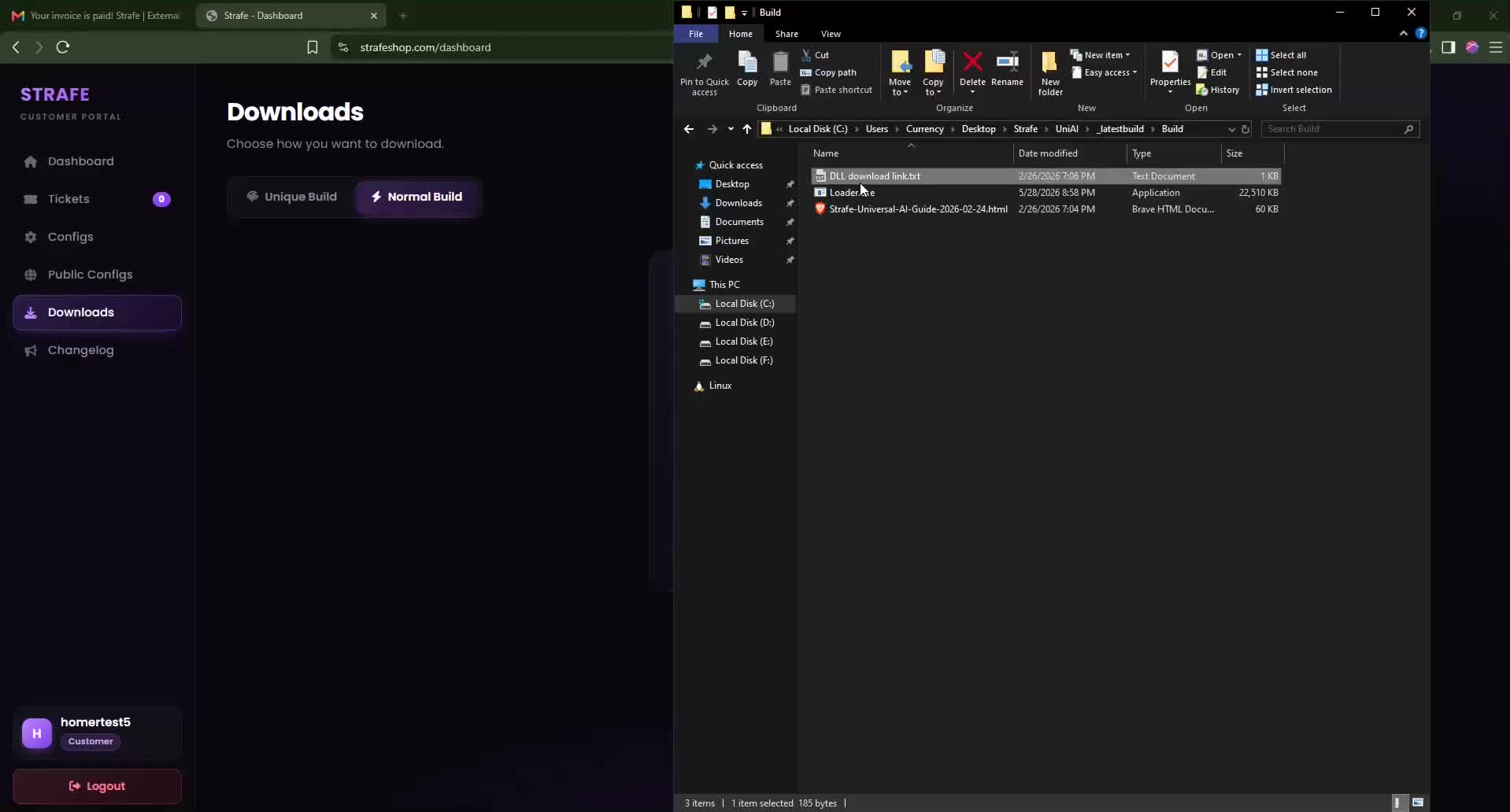
Task: Open Downloads in Quick access
Action: (738, 203)
